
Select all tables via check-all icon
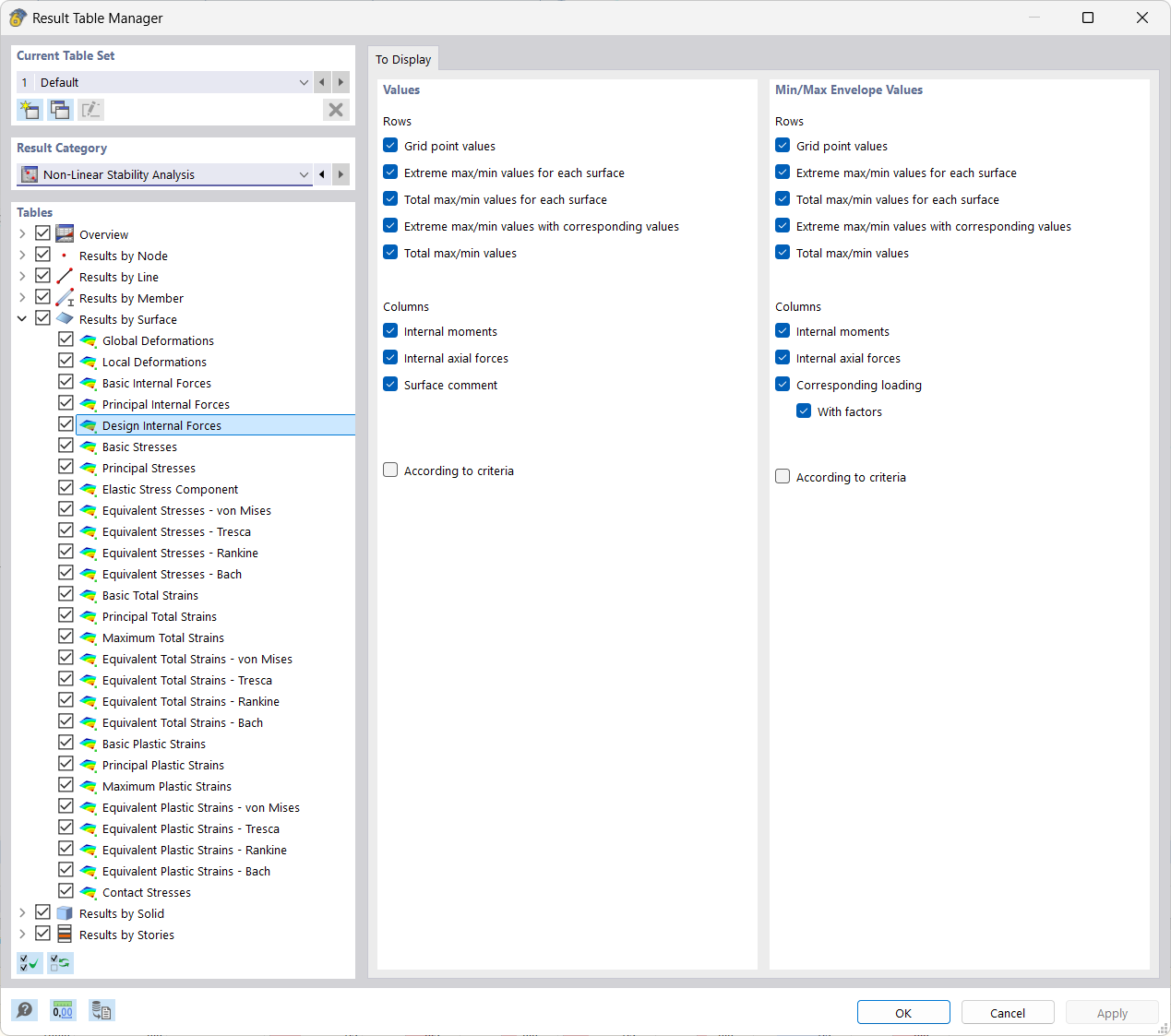point(29,962)
